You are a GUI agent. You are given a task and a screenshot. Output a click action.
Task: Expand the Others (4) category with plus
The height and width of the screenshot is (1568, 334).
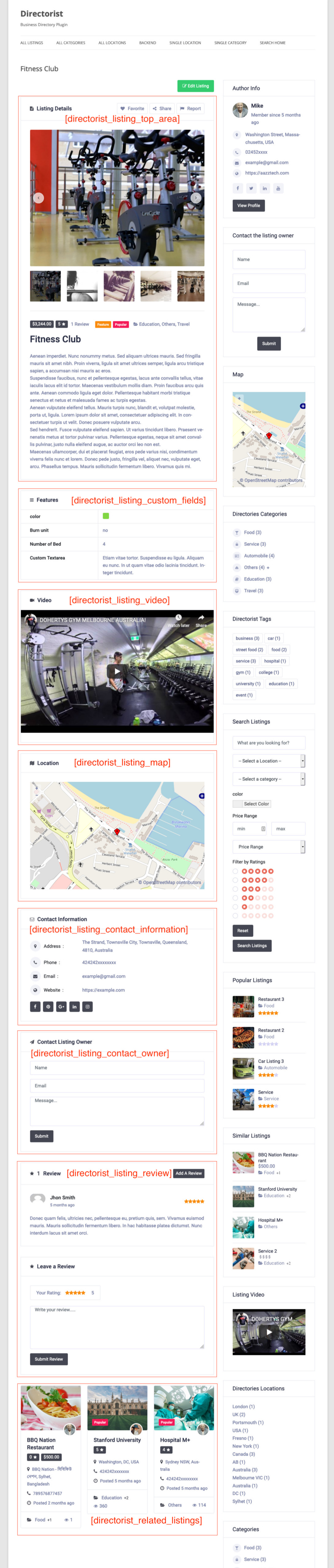click(268, 567)
